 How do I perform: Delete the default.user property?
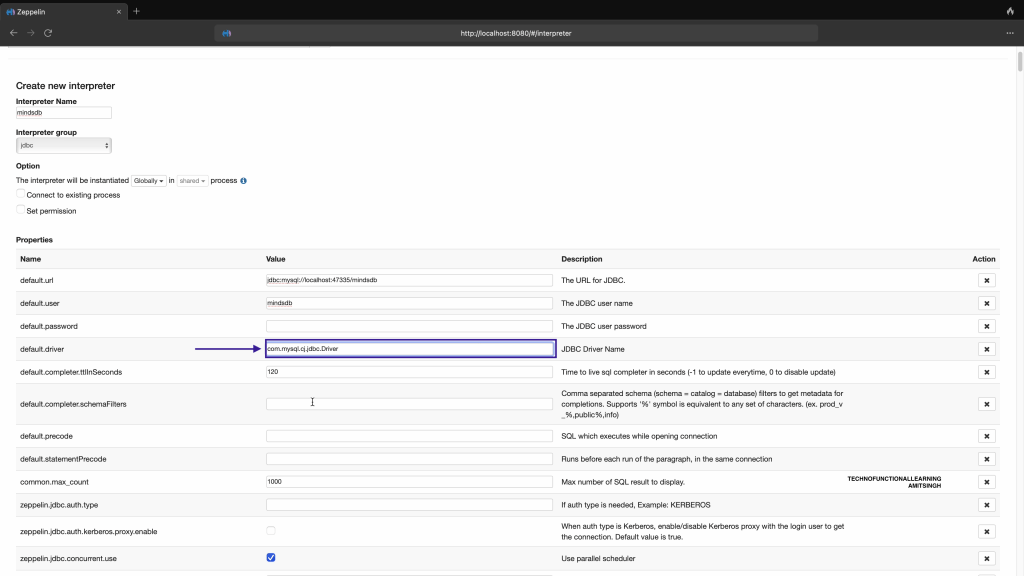[986, 303]
